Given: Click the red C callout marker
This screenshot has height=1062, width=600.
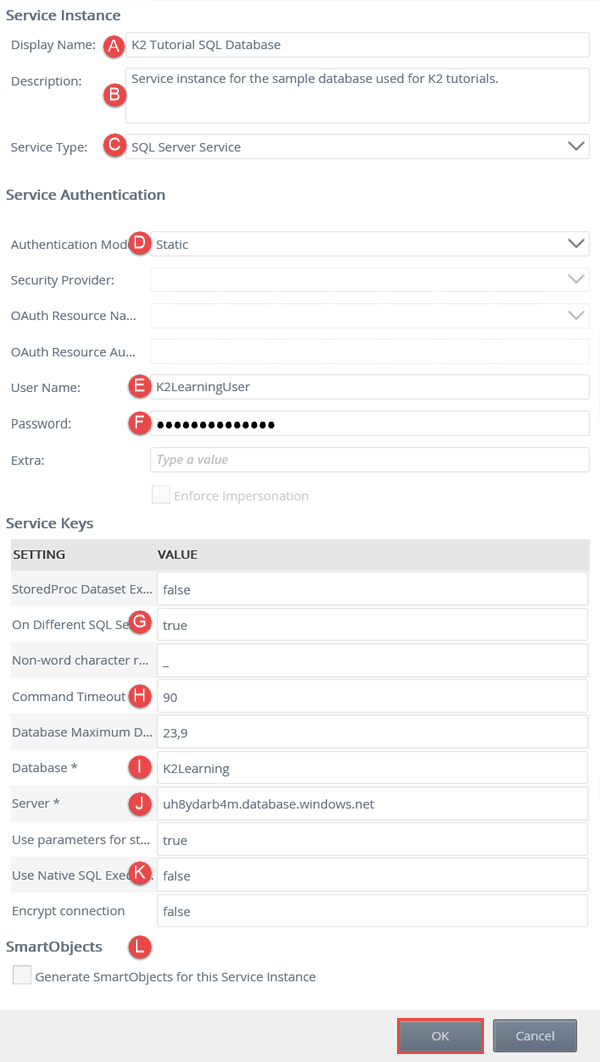Looking at the screenshot, I should [x=114, y=146].
